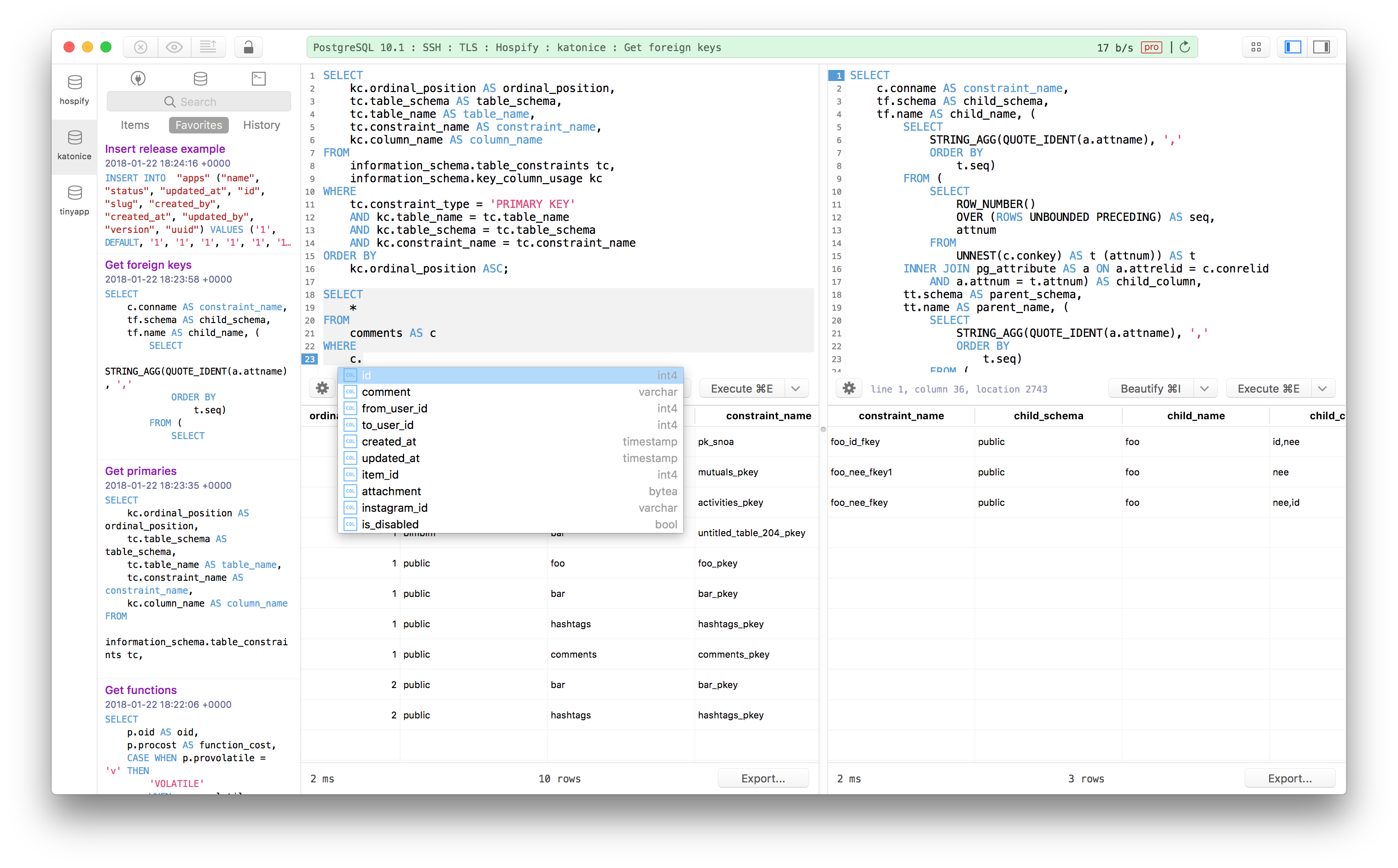Toggle the right sidebar panel button

tap(1322, 47)
